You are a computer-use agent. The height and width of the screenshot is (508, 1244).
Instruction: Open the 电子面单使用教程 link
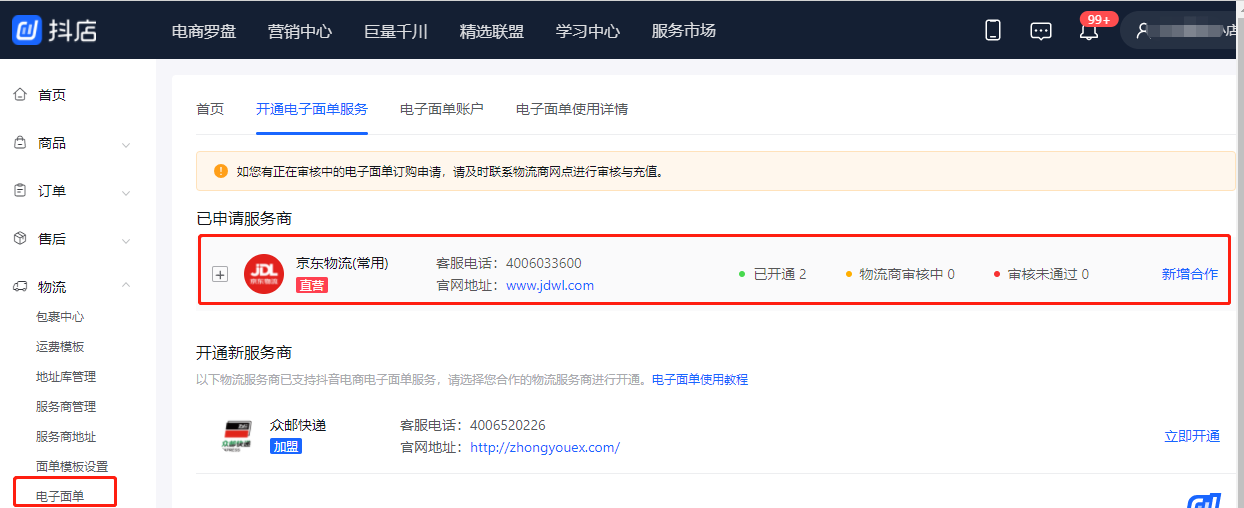point(700,380)
